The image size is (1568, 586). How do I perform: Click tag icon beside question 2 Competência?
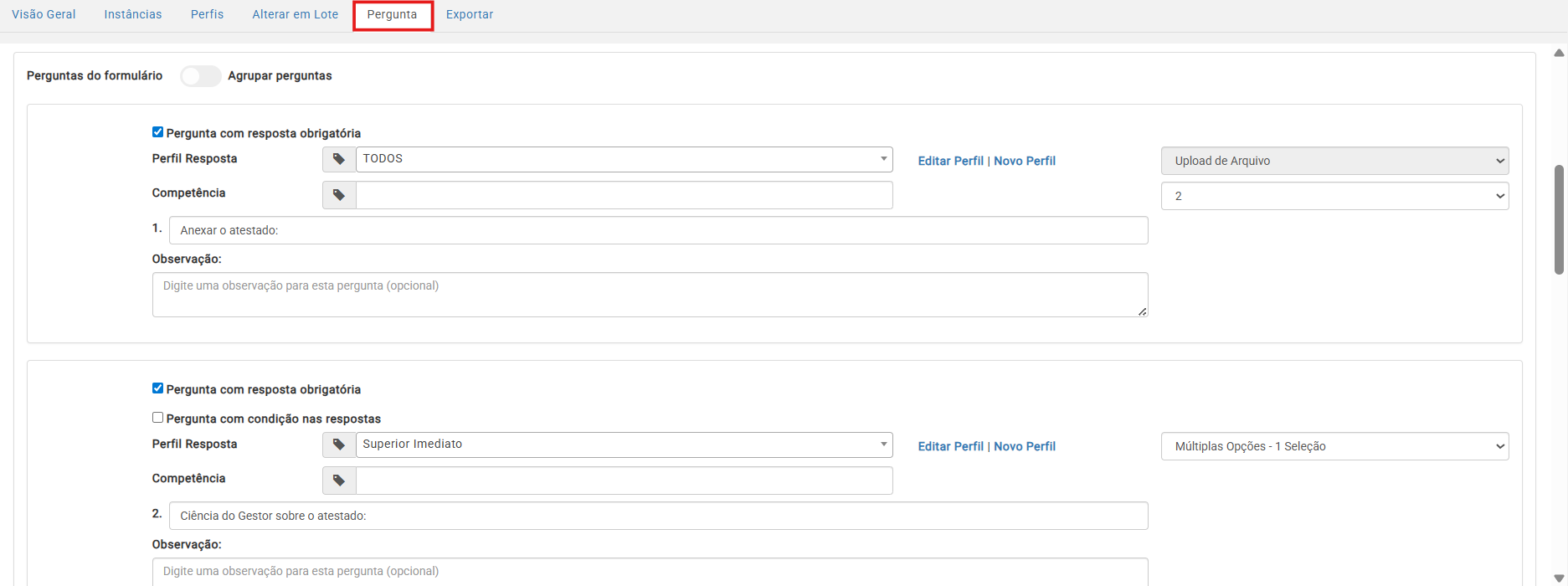339,481
